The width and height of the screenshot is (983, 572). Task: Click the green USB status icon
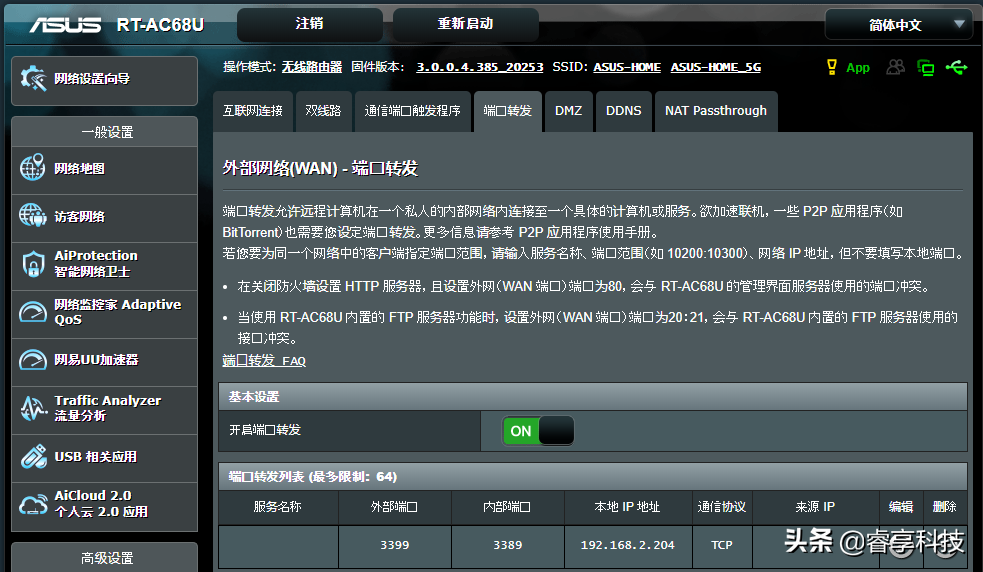957,66
